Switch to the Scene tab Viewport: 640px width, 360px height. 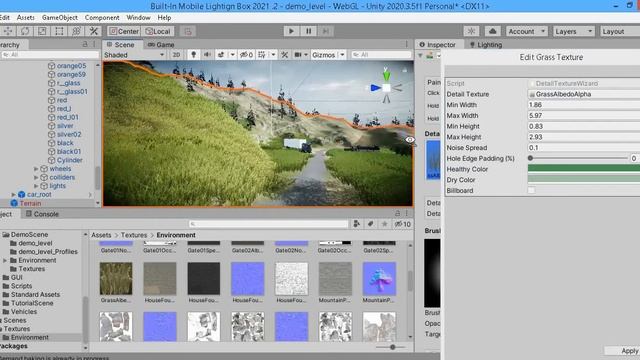click(x=120, y=44)
